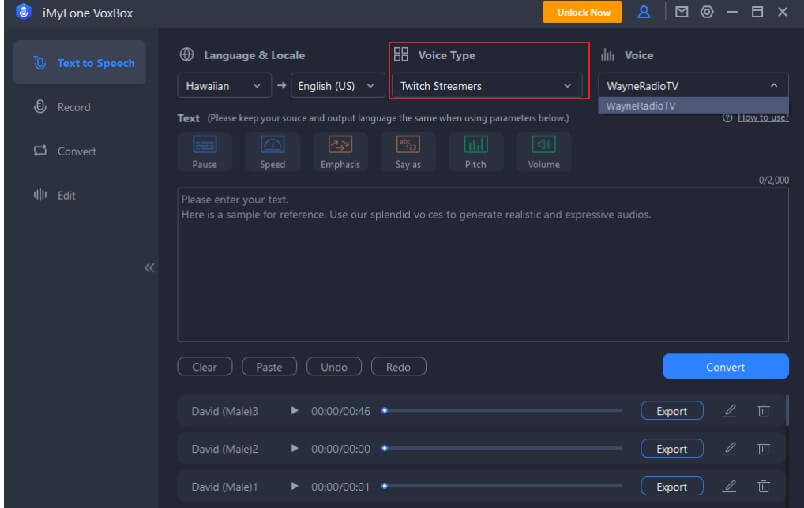Click the David (Male)2 file name
This screenshot has height=508, width=804.
225,449
